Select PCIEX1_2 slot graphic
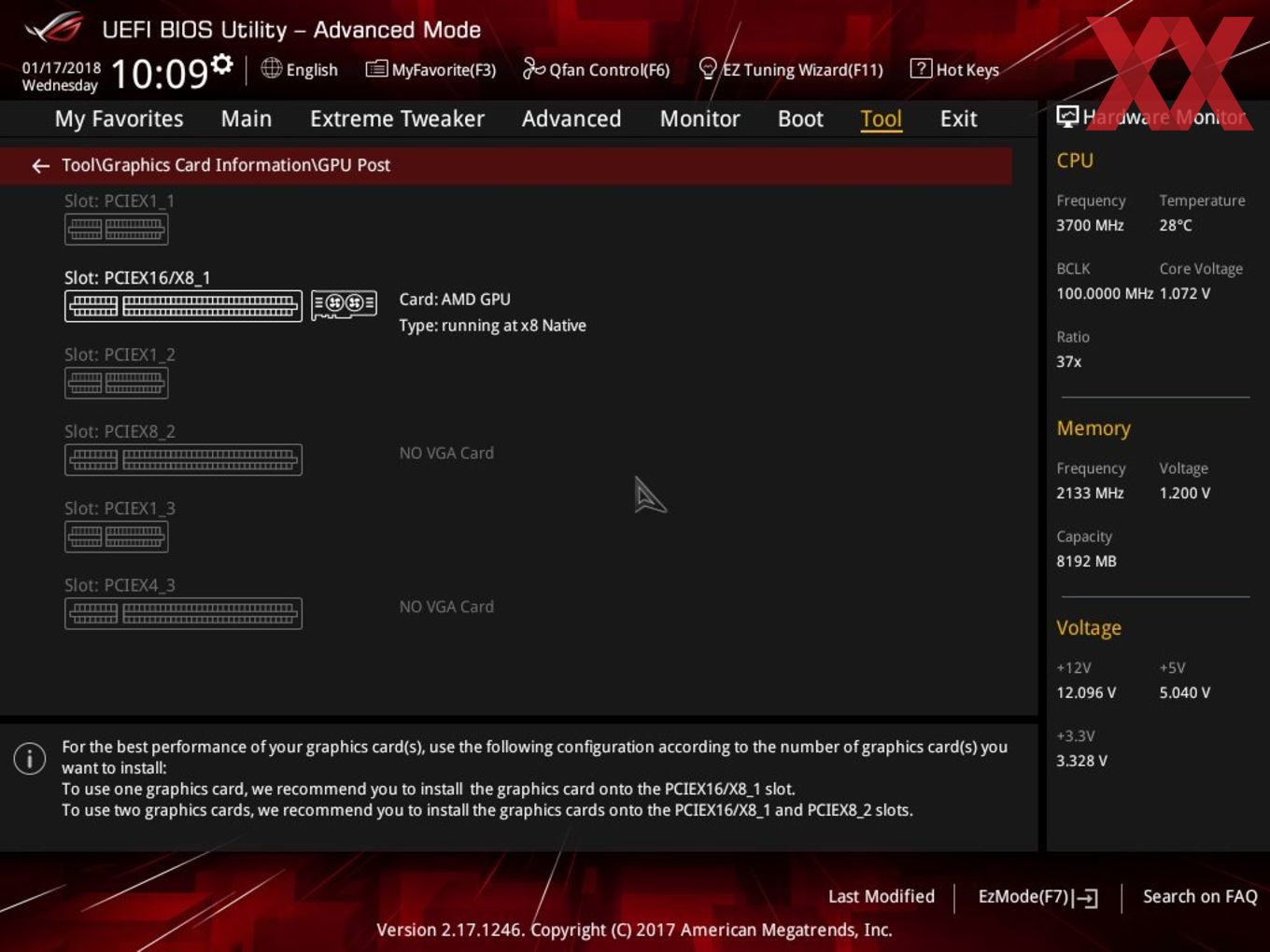Screen dimensions: 1270x952 pyautogui.click(x=116, y=383)
